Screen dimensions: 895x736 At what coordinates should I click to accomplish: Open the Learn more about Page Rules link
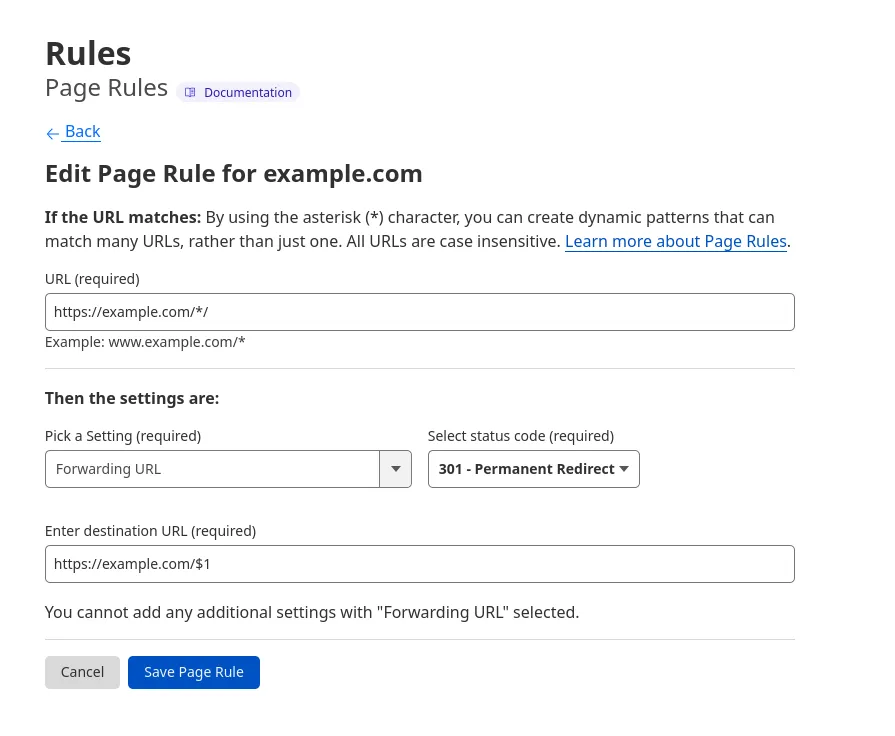[x=675, y=241]
